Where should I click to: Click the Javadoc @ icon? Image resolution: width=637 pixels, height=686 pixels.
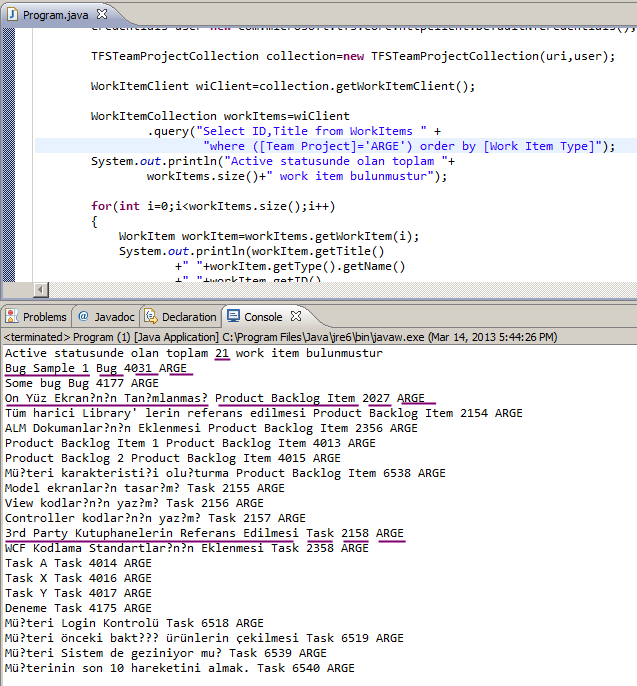click(x=83, y=316)
